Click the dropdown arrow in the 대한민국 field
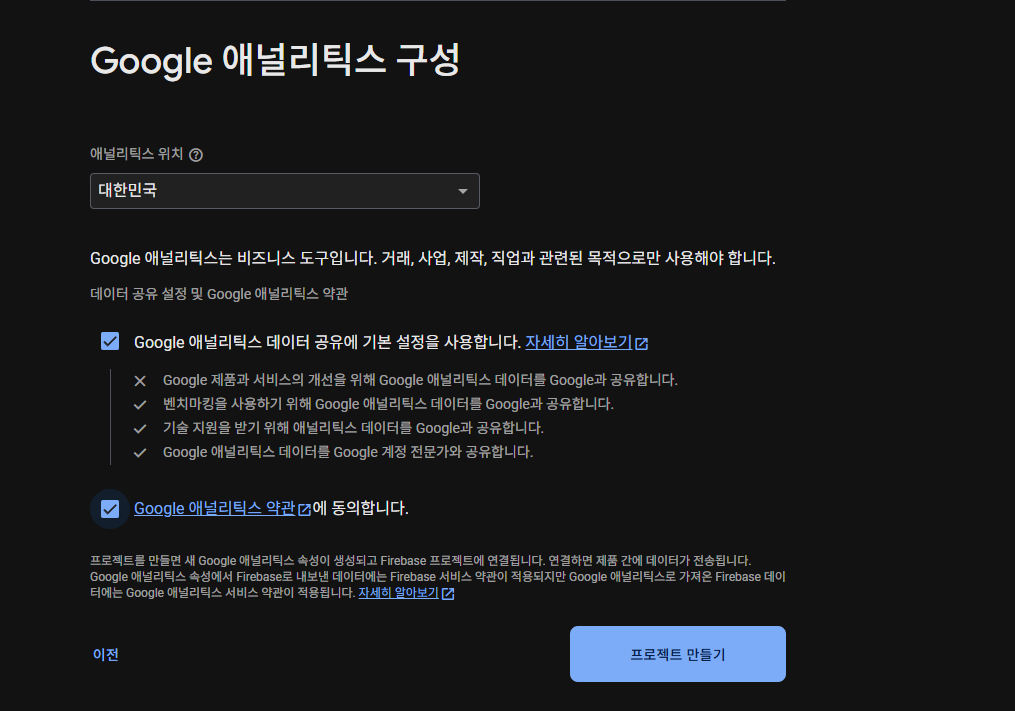Viewport: 1015px width, 711px height. pos(463,191)
